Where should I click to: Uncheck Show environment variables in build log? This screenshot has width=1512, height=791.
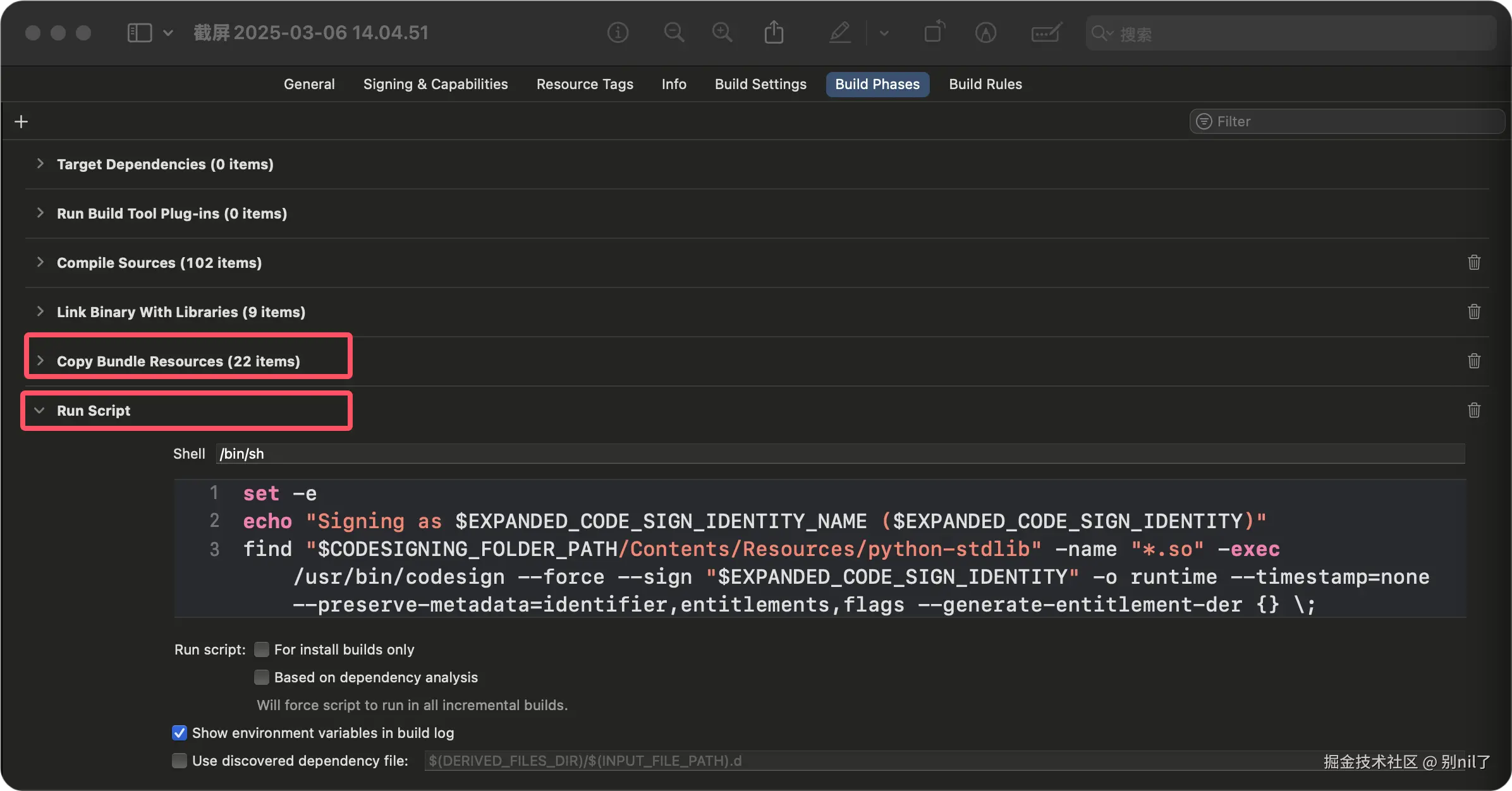pyautogui.click(x=180, y=733)
